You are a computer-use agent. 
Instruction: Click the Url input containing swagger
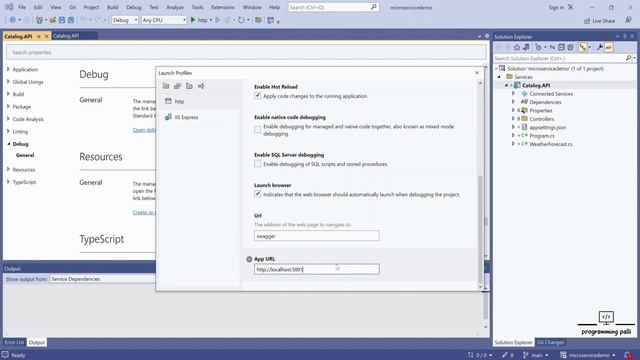[x=317, y=236]
